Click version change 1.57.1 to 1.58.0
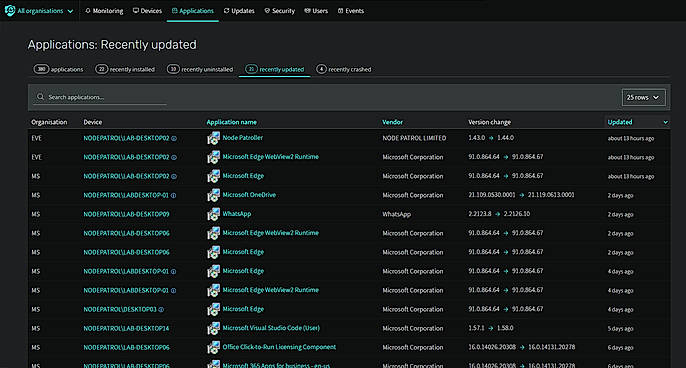686x368 pixels. click(491, 328)
